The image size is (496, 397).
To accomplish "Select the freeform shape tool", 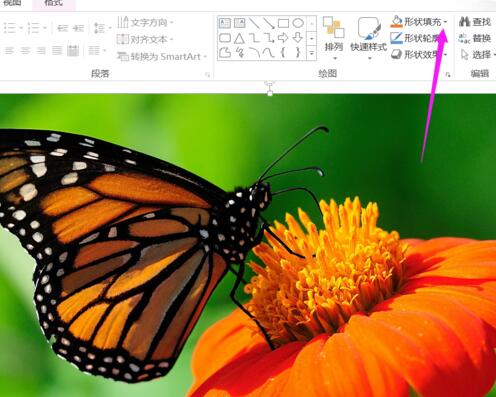I will pyautogui.click(x=225, y=52).
